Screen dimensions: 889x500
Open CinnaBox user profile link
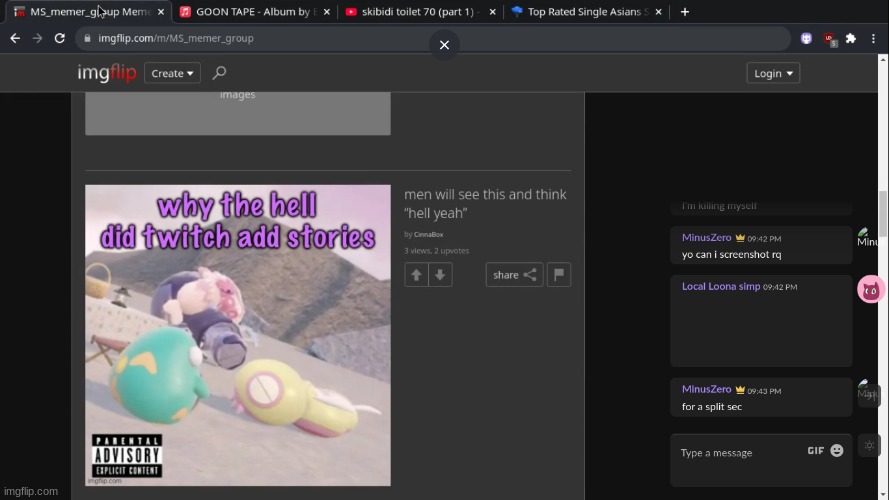(428, 234)
